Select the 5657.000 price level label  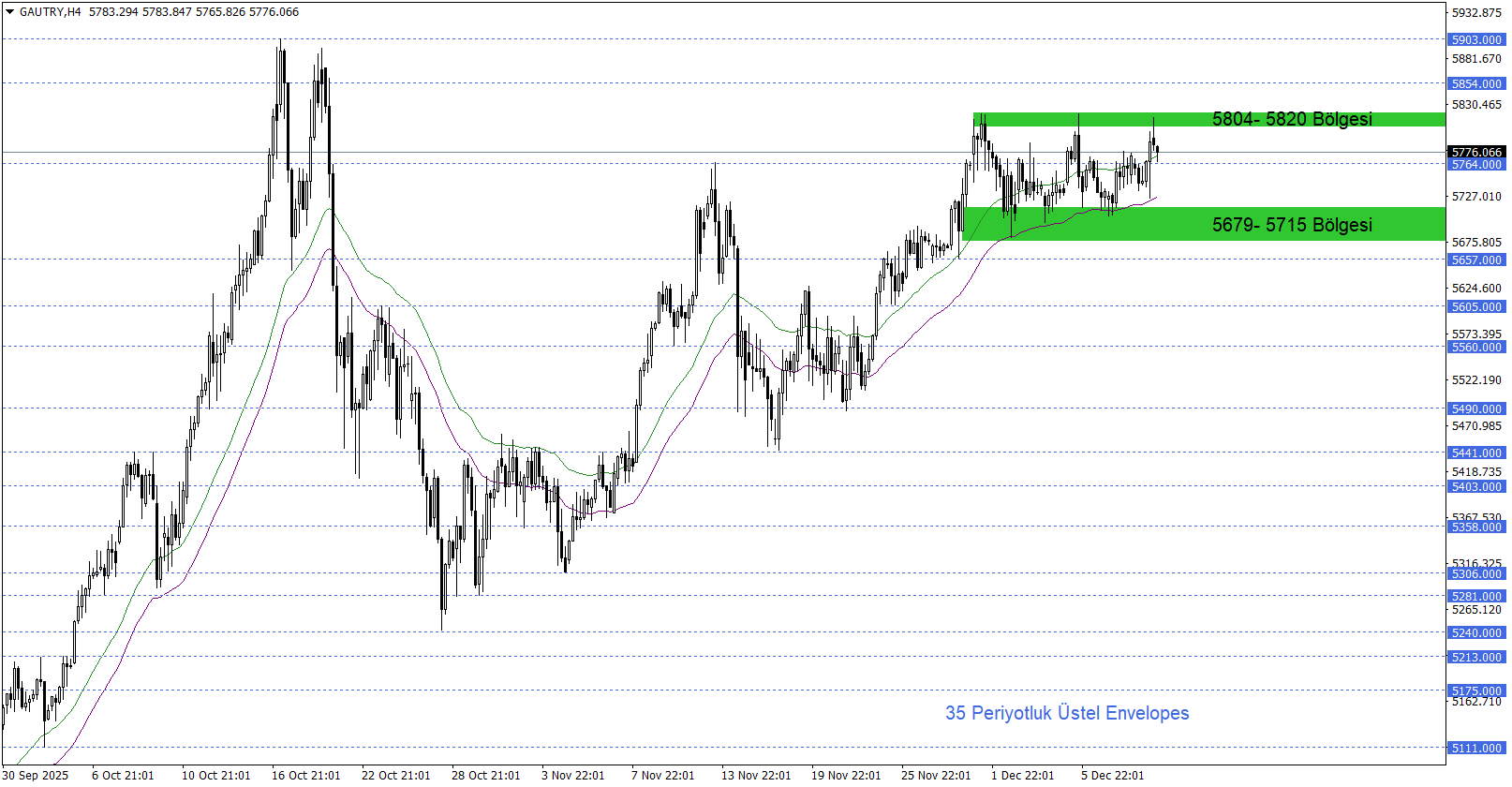pyautogui.click(x=1476, y=260)
